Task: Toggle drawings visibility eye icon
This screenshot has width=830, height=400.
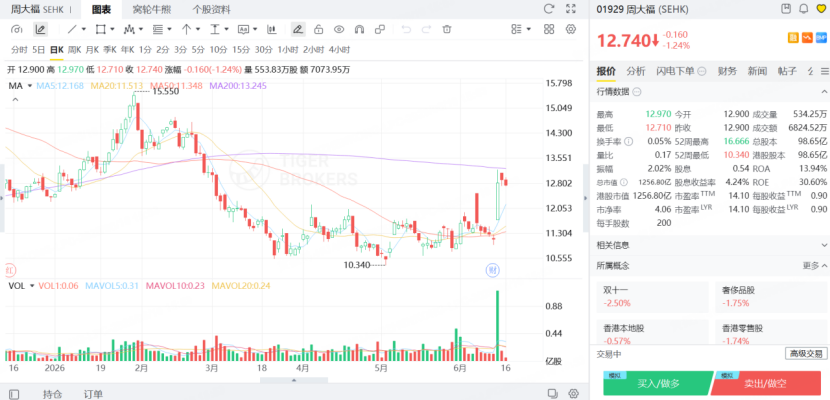Action: click(x=339, y=29)
